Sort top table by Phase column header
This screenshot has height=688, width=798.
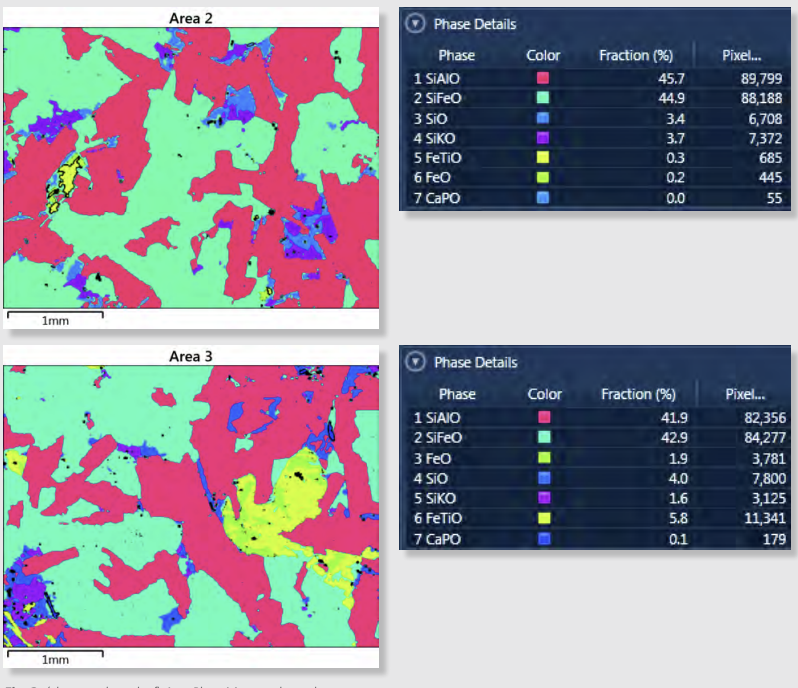click(x=457, y=55)
